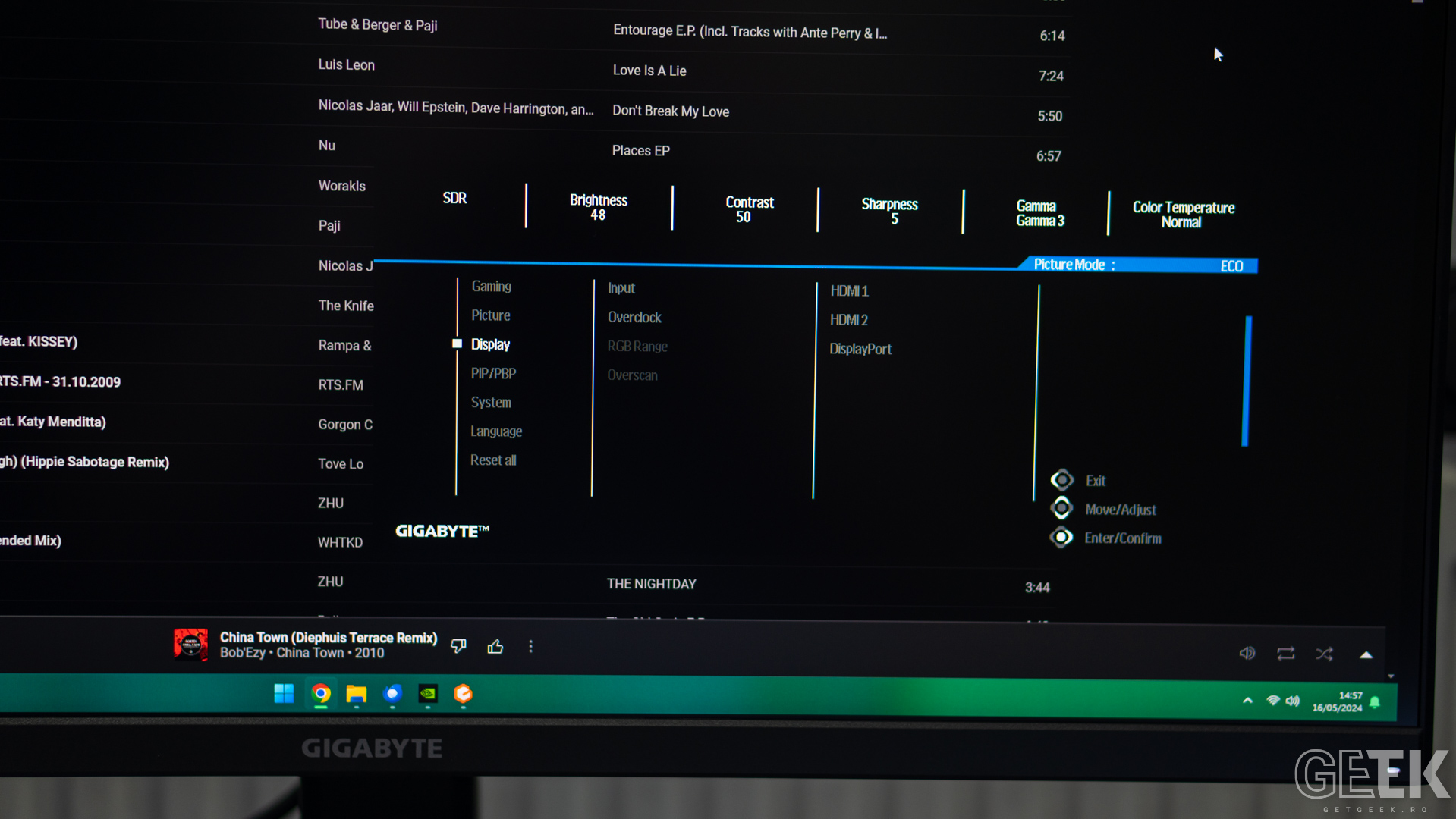1456x819 pixels.
Task: Click the Wi-Fi icon in system tray
Action: pos(1273,701)
